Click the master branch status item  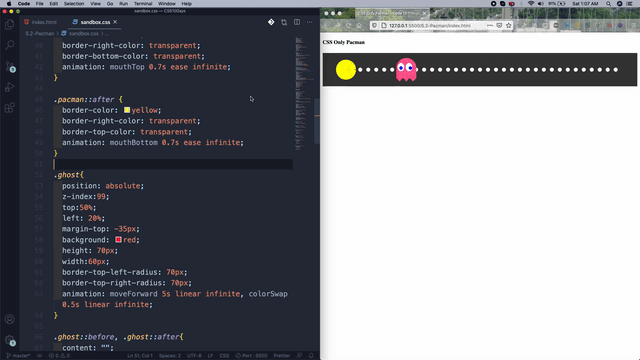click(18, 356)
